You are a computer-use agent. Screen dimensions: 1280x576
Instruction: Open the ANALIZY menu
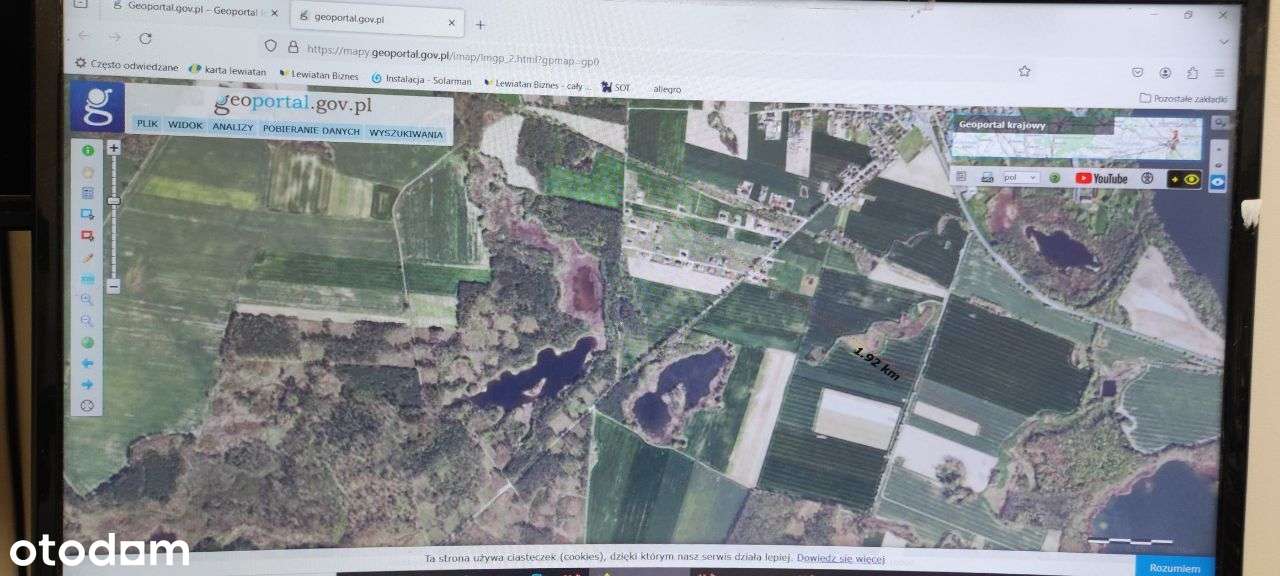click(x=232, y=127)
